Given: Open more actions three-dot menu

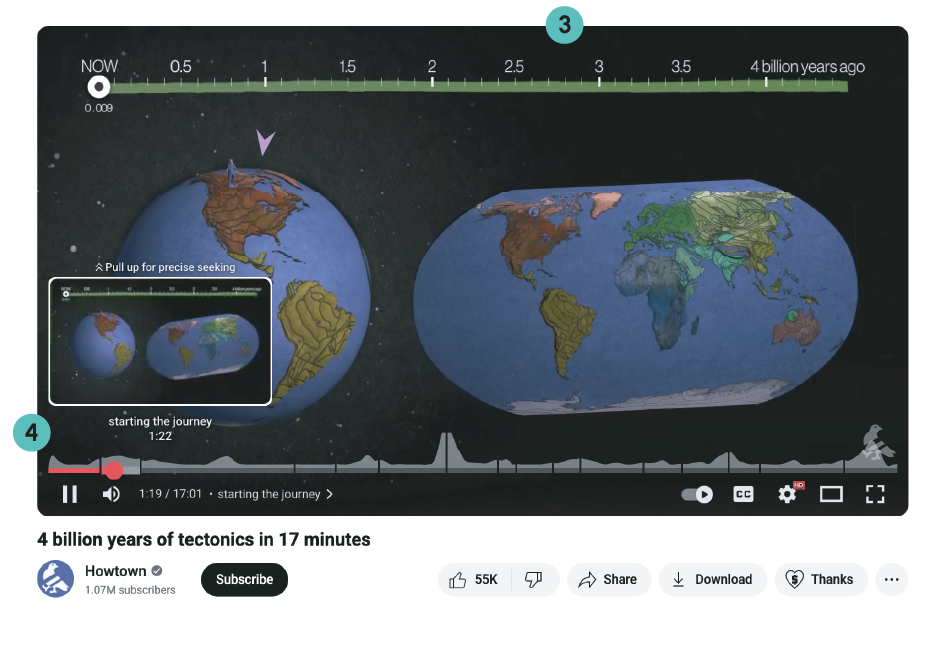Looking at the screenshot, I should (891, 580).
